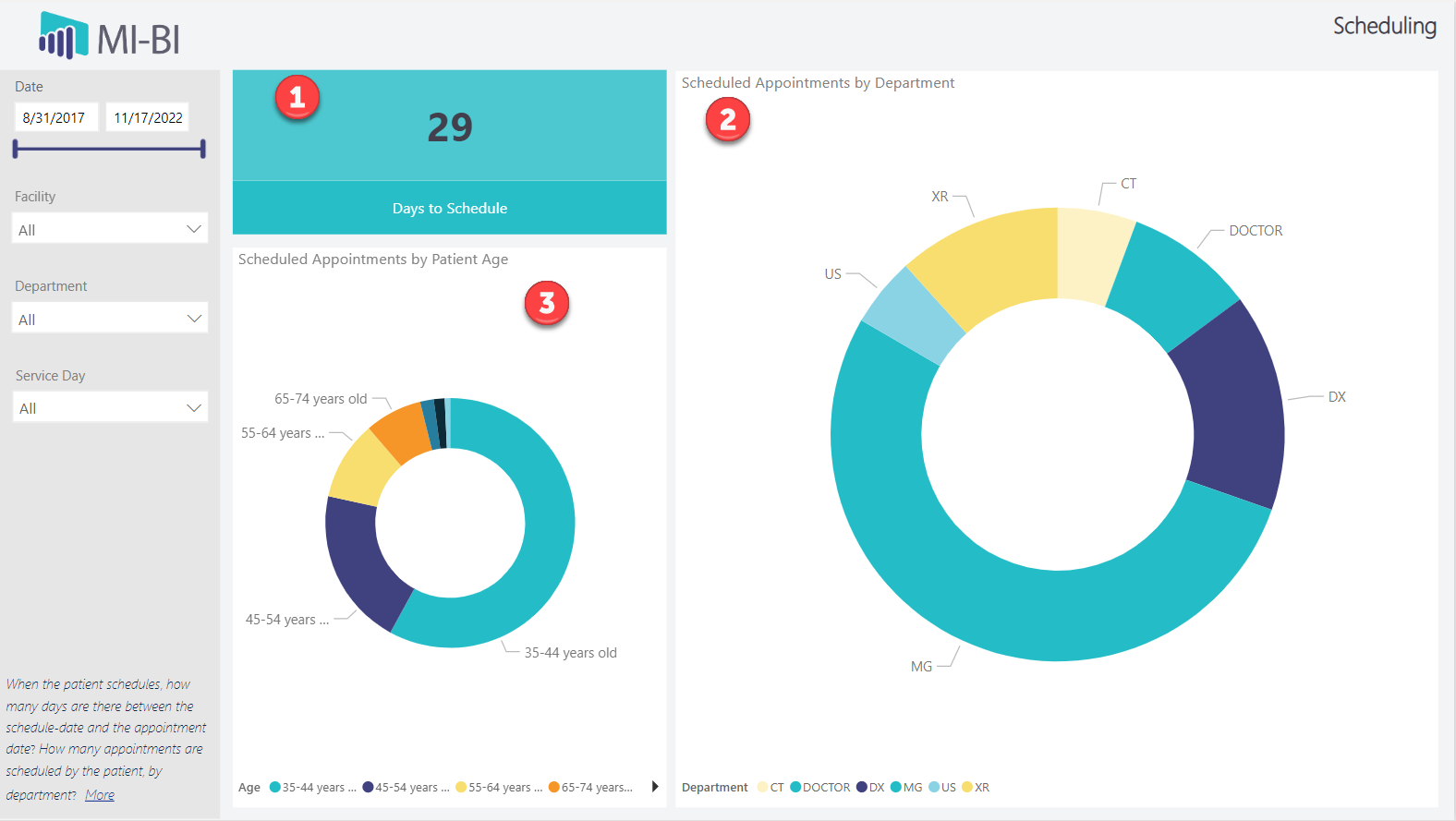Select the MG segment of department donut

tap(1016, 610)
